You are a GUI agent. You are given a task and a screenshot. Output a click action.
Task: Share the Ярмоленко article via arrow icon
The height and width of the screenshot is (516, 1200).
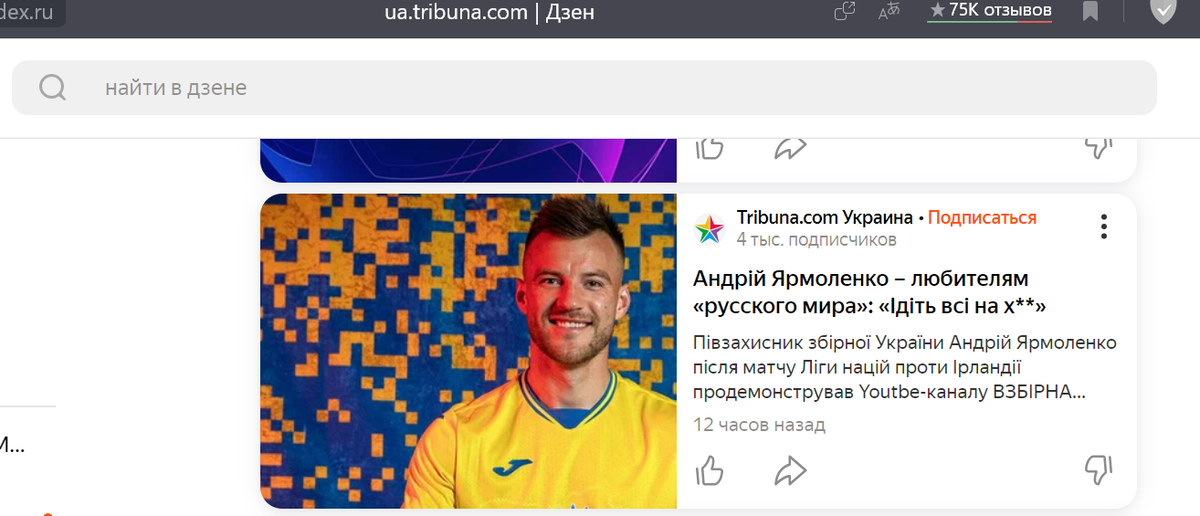pos(791,469)
